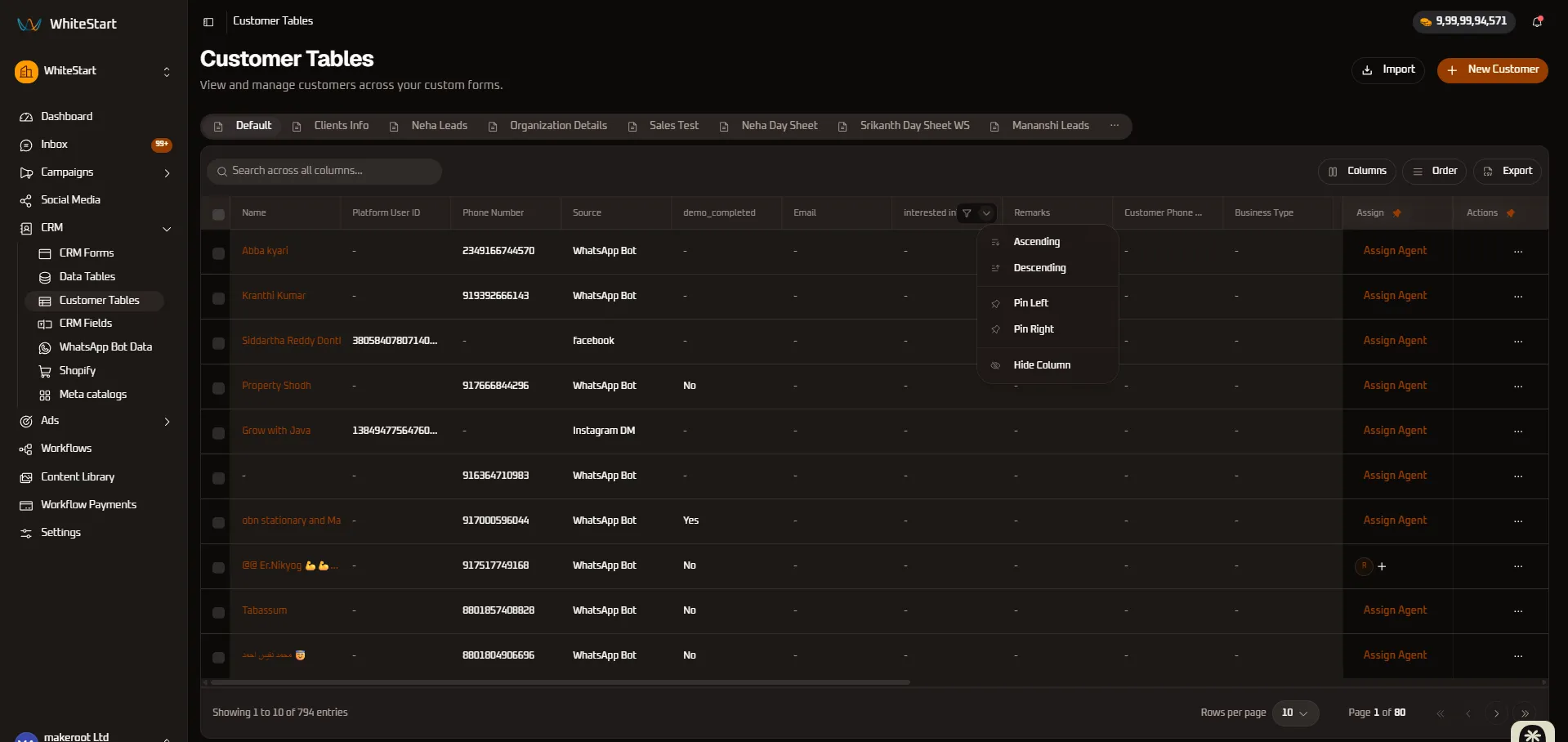Click the New Customer button
This screenshot has height=742, width=1568.
point(1492,70)
